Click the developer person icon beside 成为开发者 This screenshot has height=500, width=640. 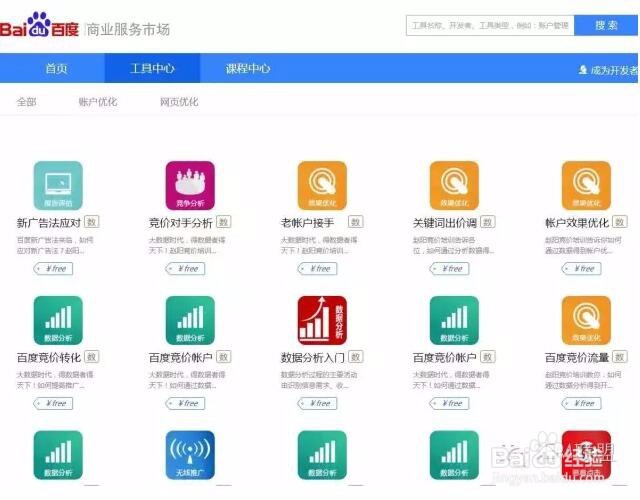583,70
